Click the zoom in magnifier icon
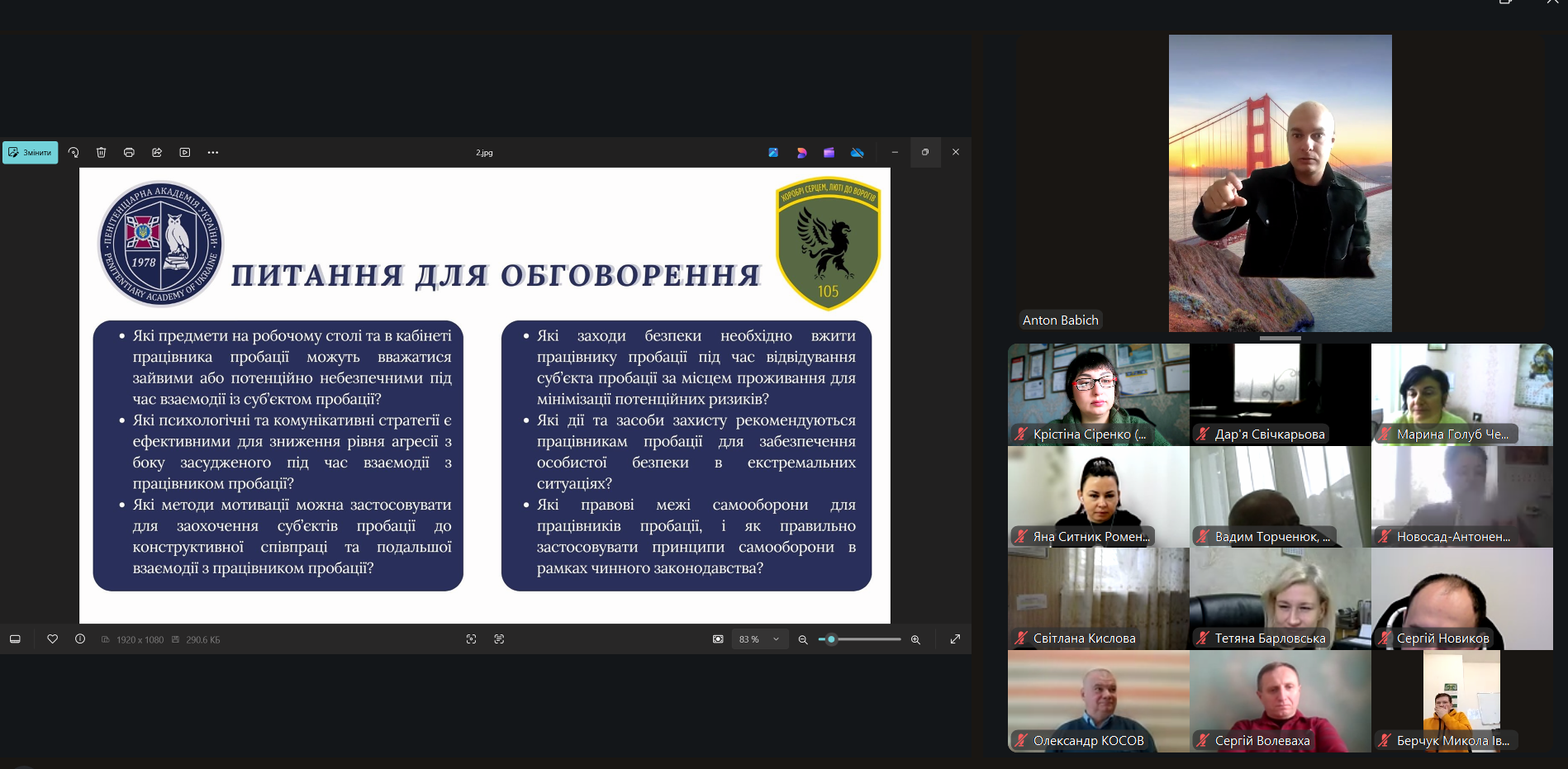 915,639
